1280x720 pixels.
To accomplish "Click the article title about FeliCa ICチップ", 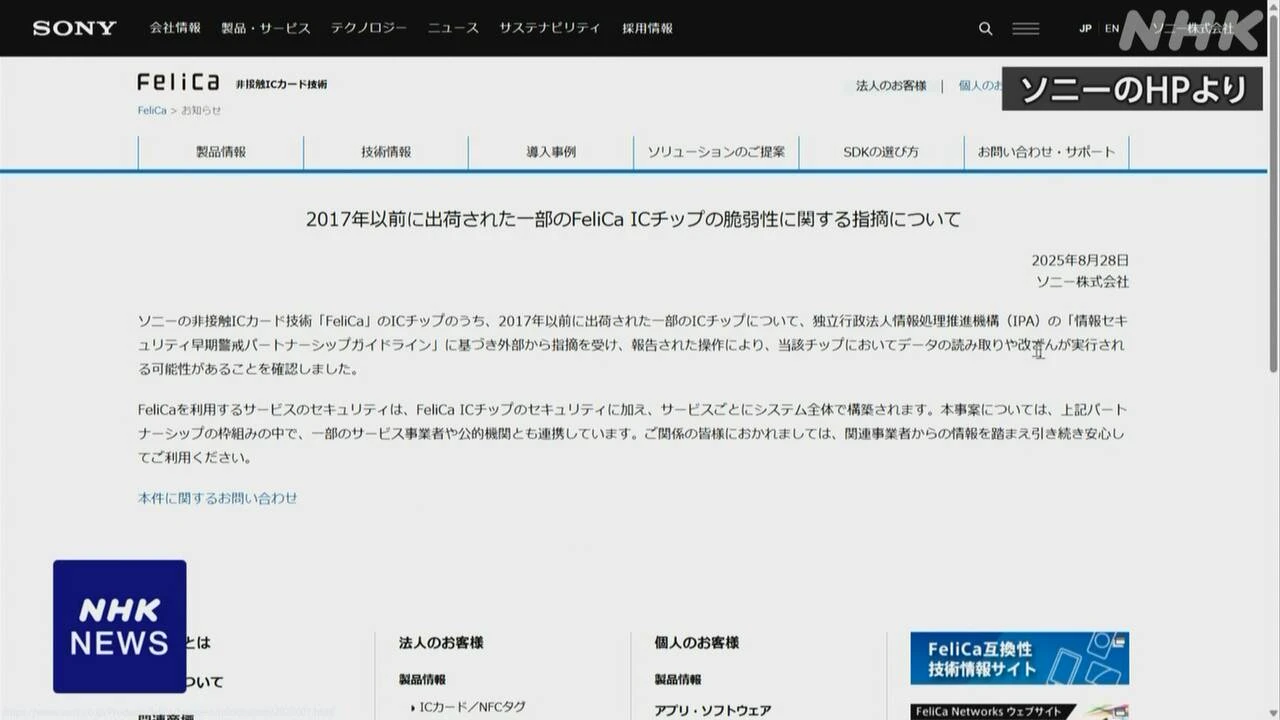I will tap(633, 219).
